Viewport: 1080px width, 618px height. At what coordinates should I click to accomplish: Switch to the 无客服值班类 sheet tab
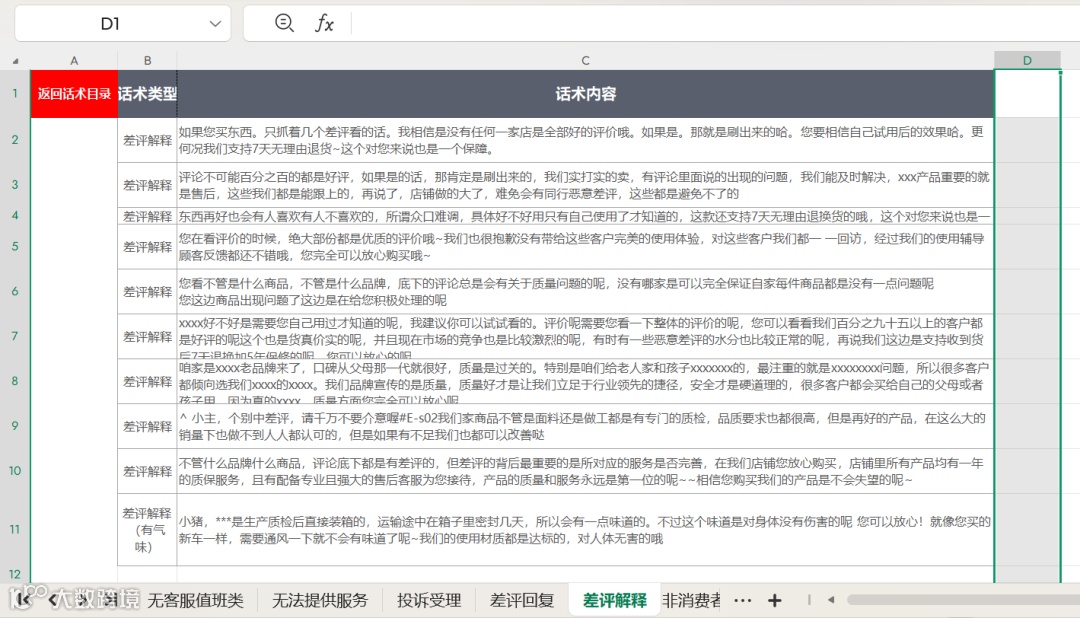point(196,601)
